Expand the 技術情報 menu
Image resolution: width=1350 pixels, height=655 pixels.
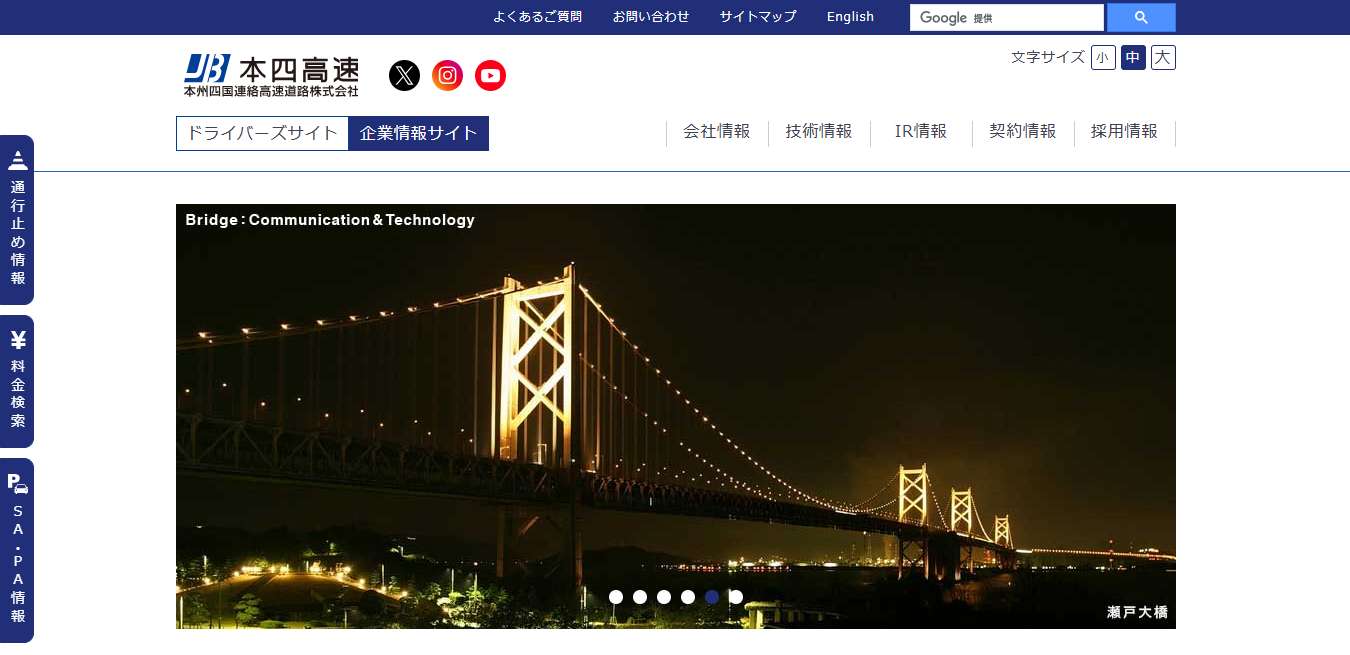[819, 132]
